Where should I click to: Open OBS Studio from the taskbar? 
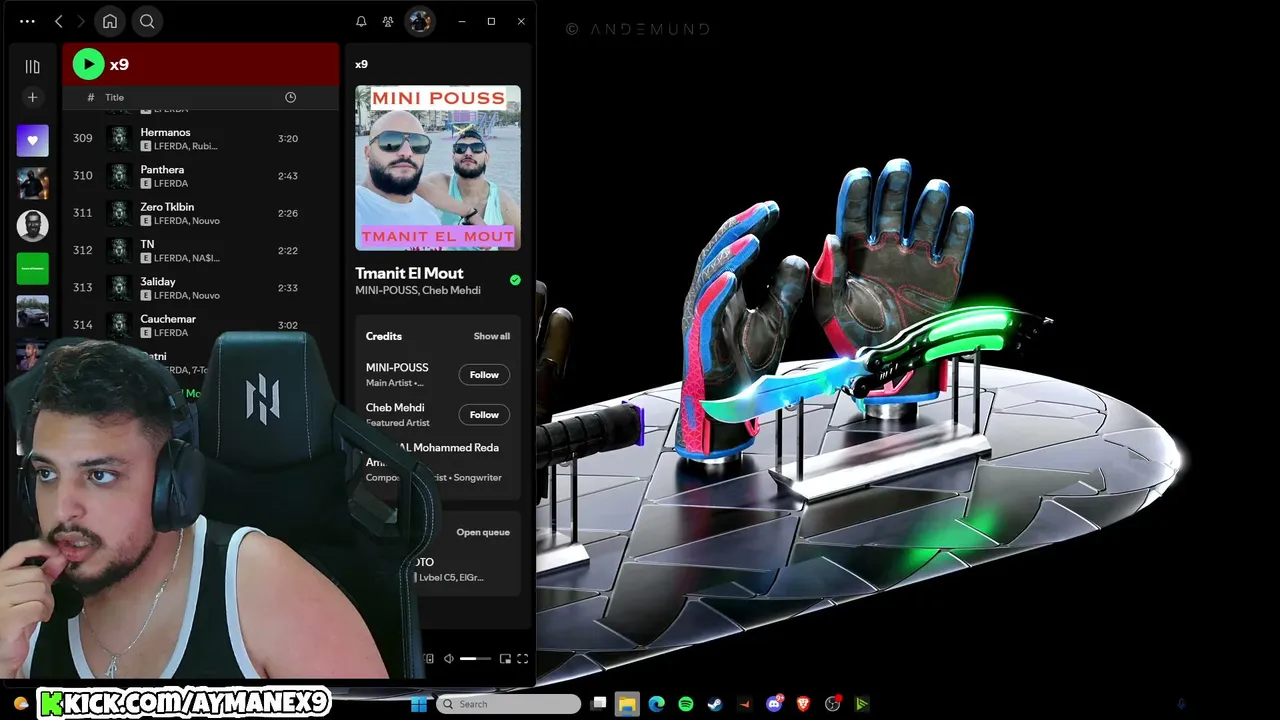click(833, 704)
